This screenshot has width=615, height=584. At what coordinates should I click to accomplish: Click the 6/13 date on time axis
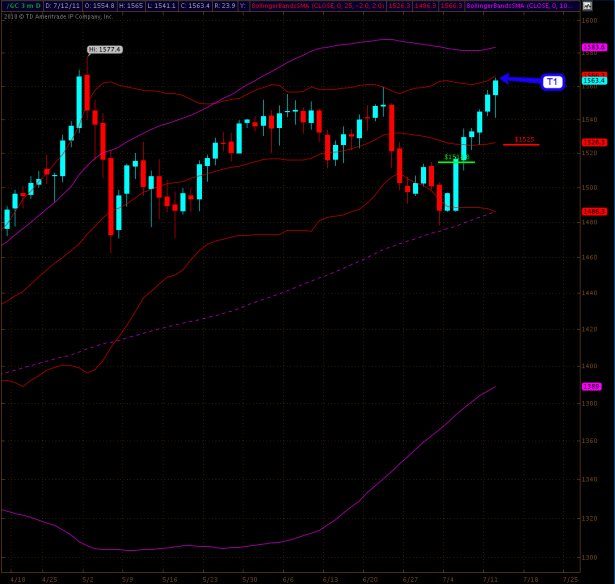[x=329, y=579]
